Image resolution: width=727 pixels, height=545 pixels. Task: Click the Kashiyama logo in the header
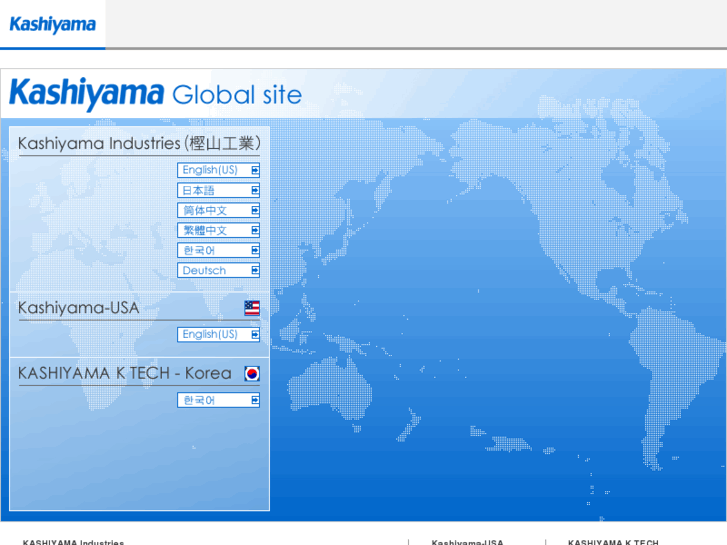52,24
